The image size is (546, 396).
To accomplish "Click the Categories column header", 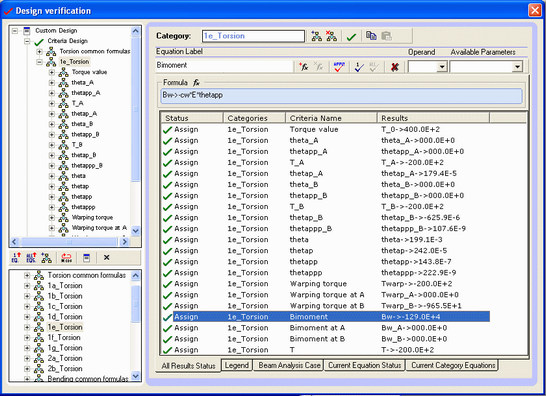I will coord(254,118).
